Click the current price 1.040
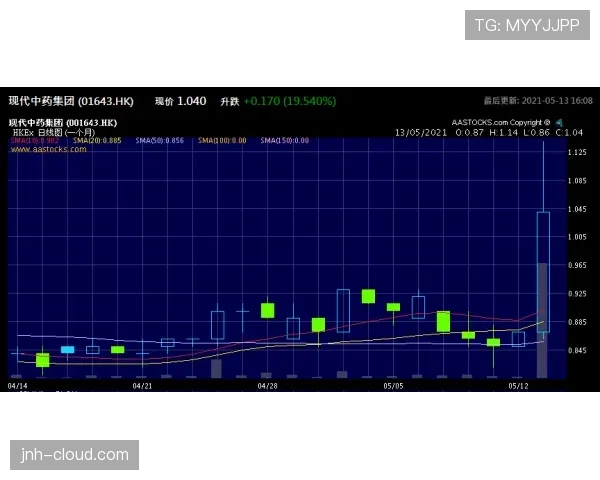Screen dimensions: 600x480 point(192,101)
